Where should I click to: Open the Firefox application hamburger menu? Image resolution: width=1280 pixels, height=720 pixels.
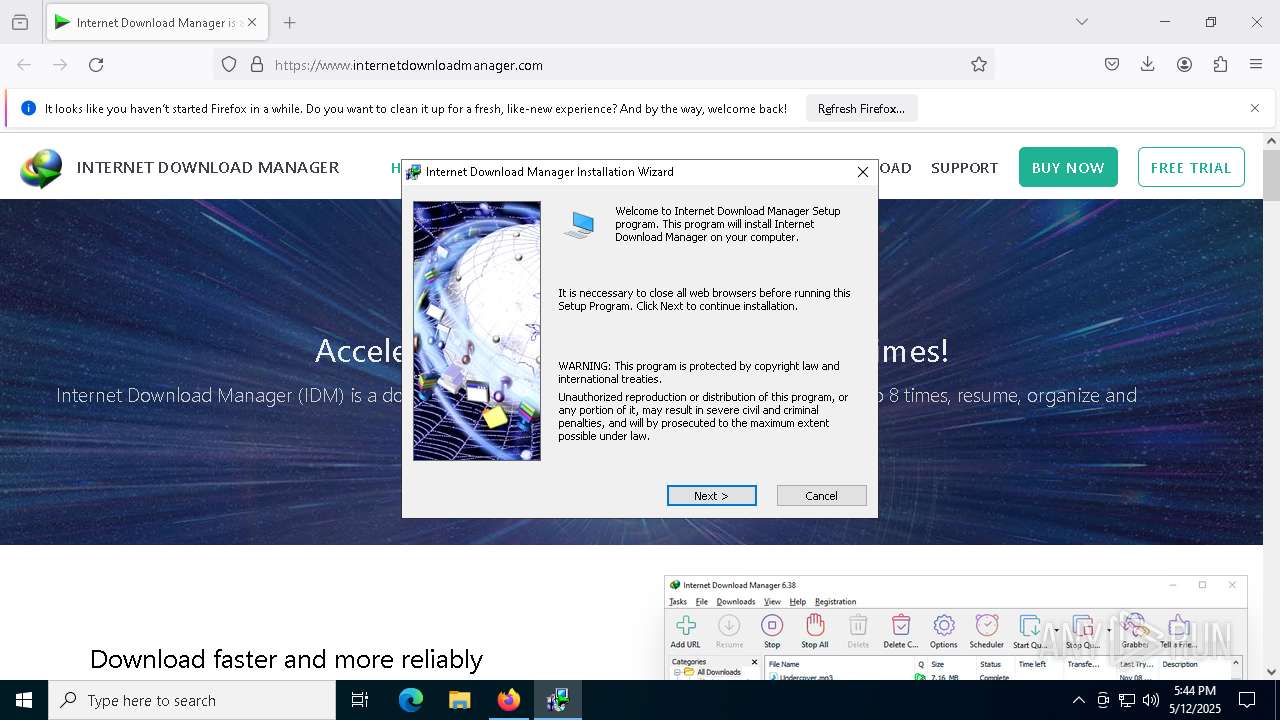pyautogui.click(x=1256, y=64)
